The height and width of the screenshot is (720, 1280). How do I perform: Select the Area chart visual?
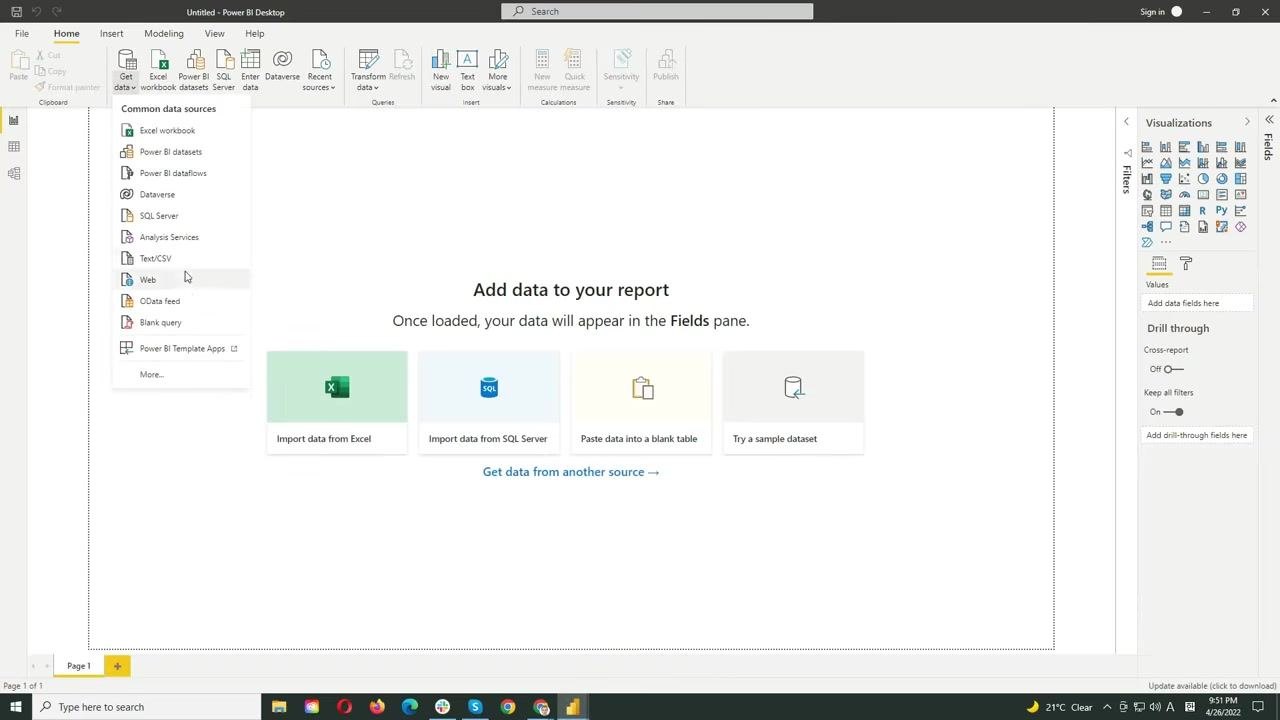[1166, 163]
